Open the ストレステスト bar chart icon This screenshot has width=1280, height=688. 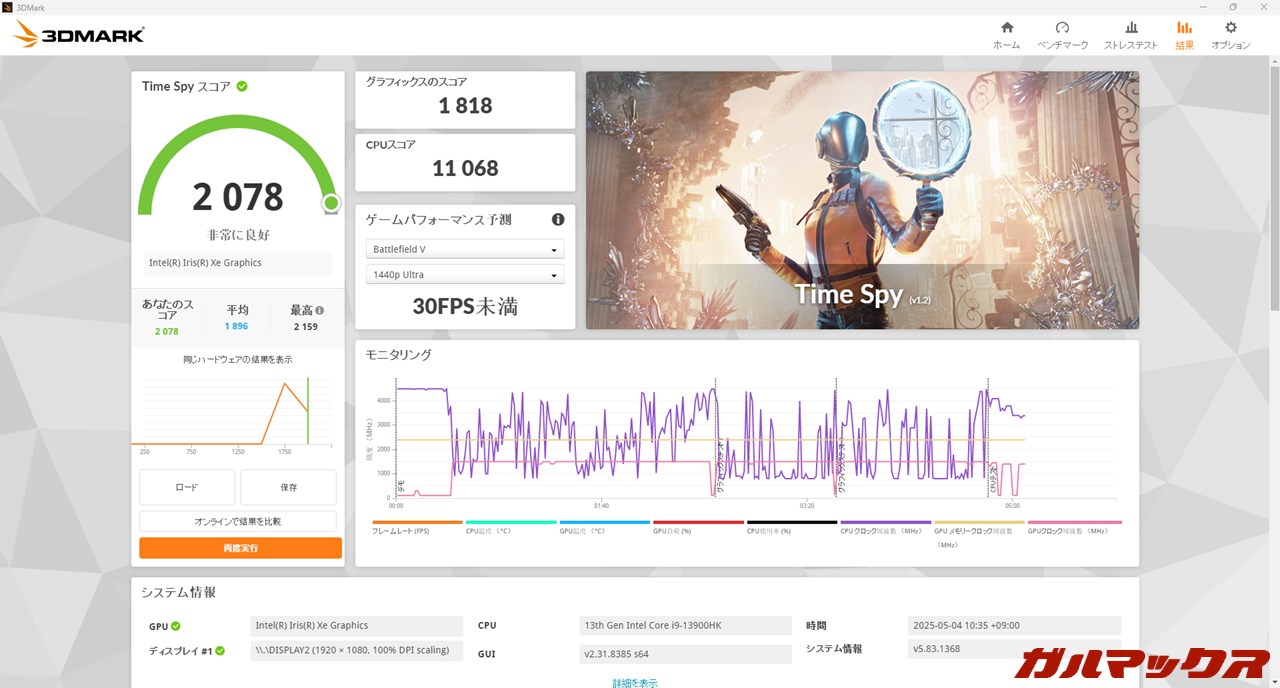click(x=1131, y=28)
